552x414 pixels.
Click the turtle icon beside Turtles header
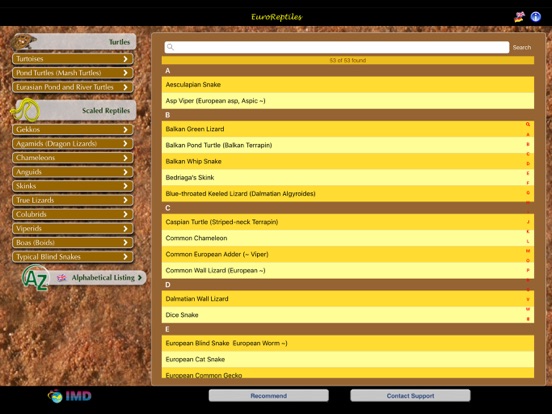click(24, 42)
